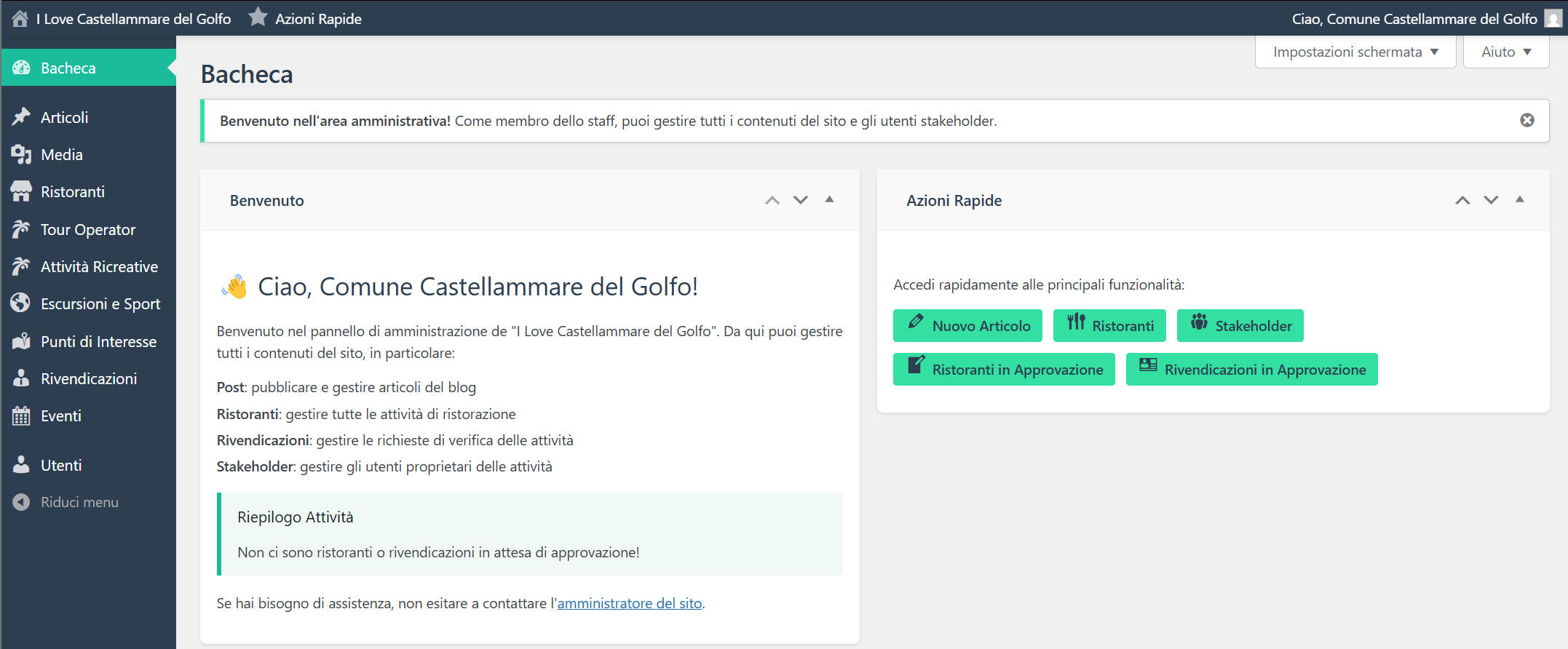1568x649 pixels.
Task: Click the Utenti user icon
Action: point(21,465)
